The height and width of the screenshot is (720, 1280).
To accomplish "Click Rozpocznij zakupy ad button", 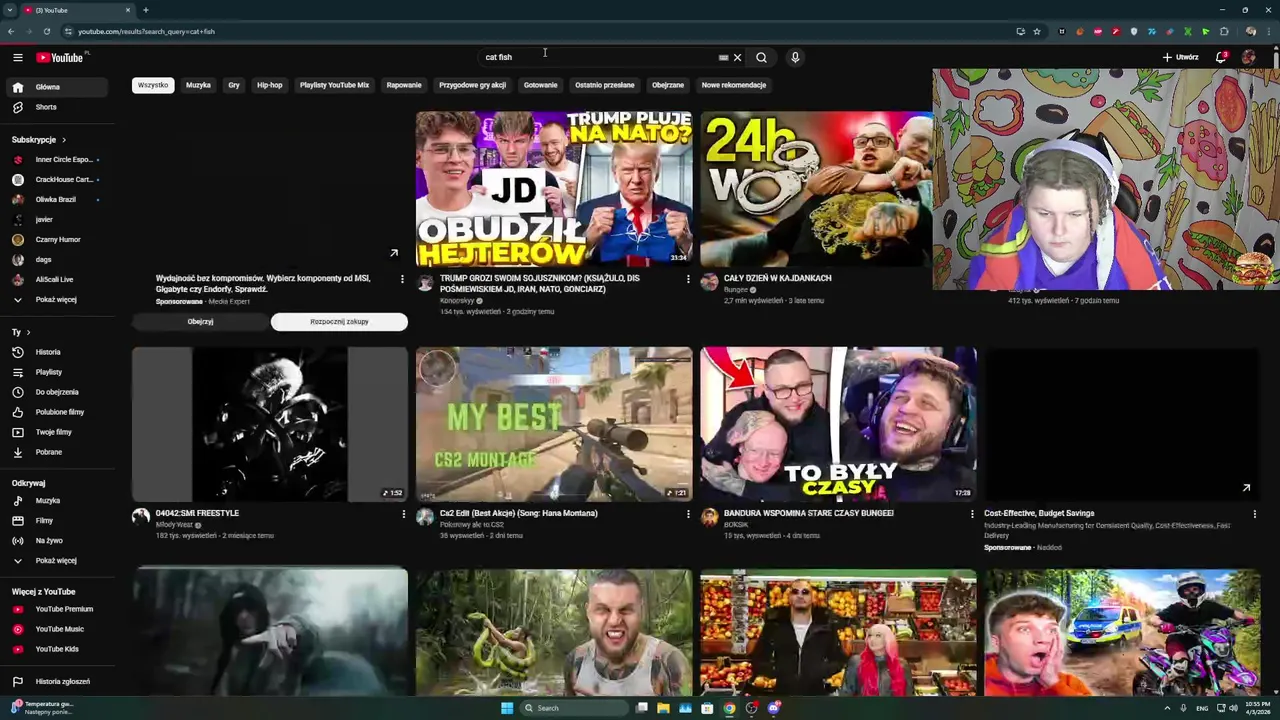I will click(339, 322).
